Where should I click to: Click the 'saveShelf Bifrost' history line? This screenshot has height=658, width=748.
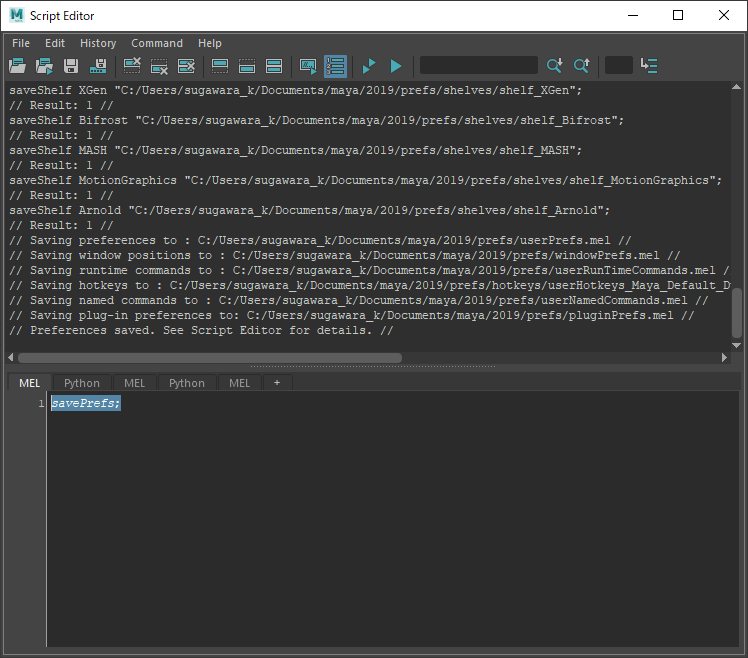(316, 120)
